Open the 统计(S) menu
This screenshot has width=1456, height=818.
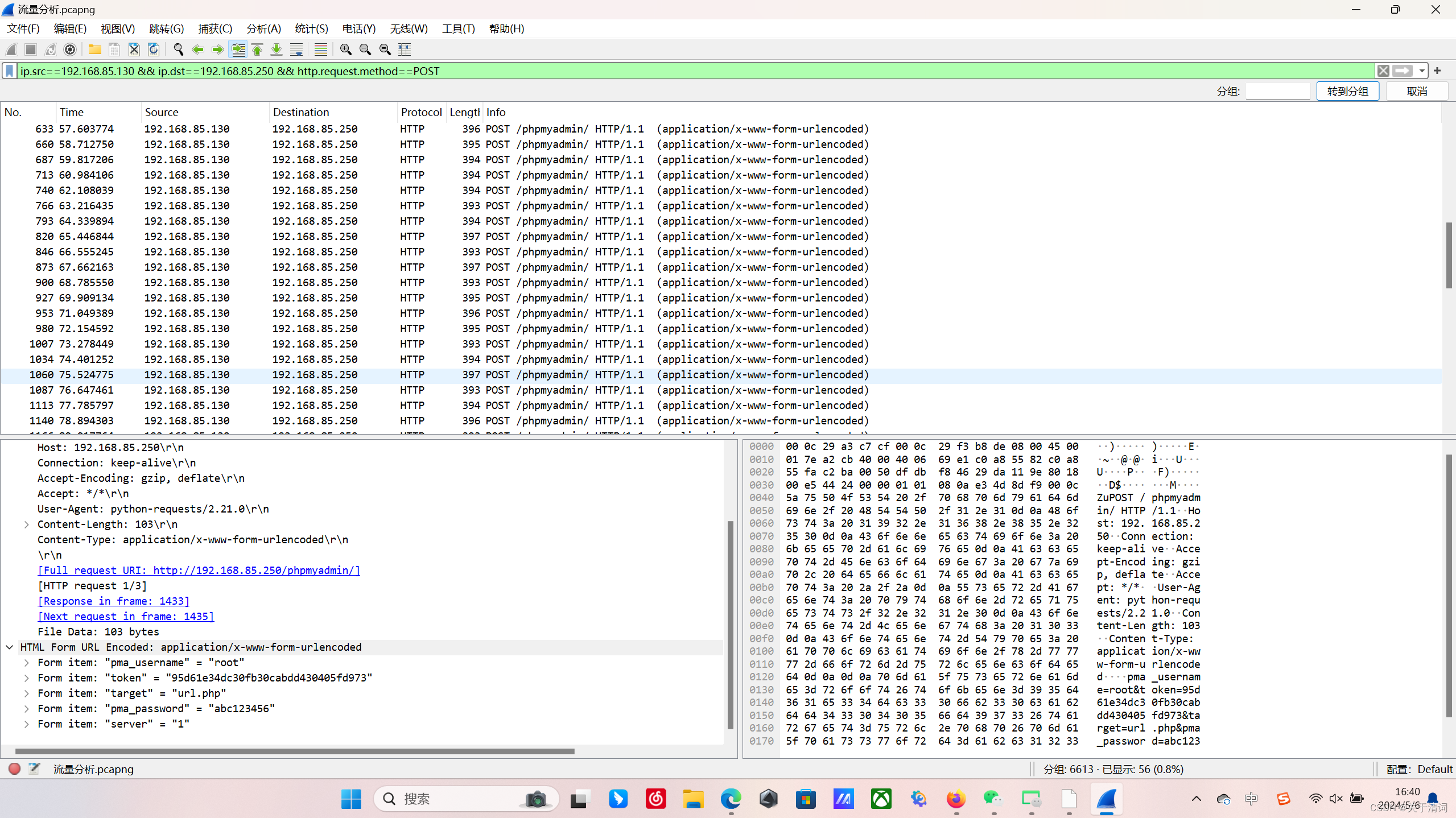(311, 28)
